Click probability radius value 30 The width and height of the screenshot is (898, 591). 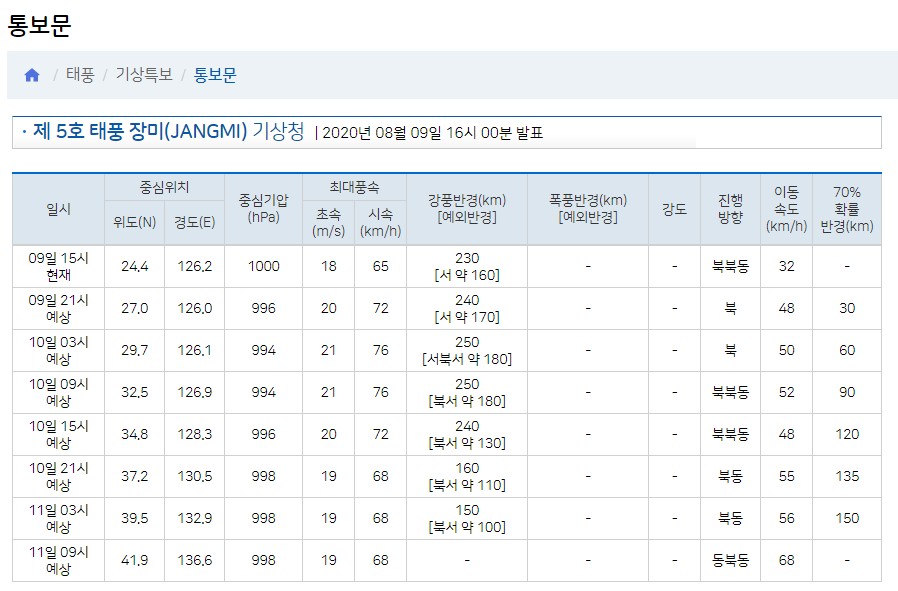point(847,308)
